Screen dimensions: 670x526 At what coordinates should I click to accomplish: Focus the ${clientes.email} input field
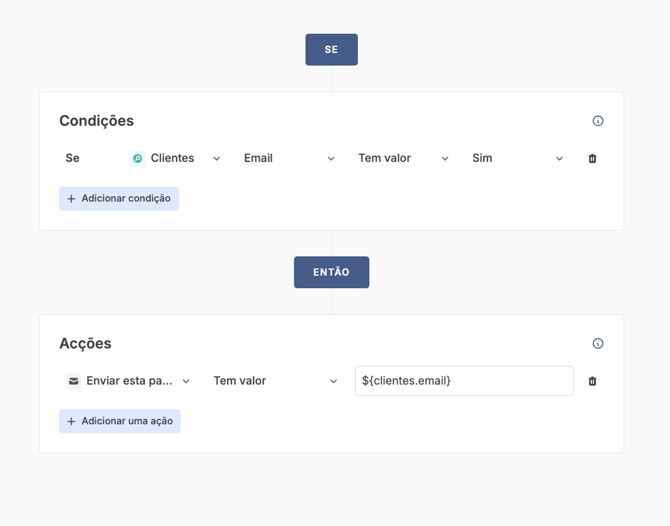pyautogui.click(x=463, y=381)
